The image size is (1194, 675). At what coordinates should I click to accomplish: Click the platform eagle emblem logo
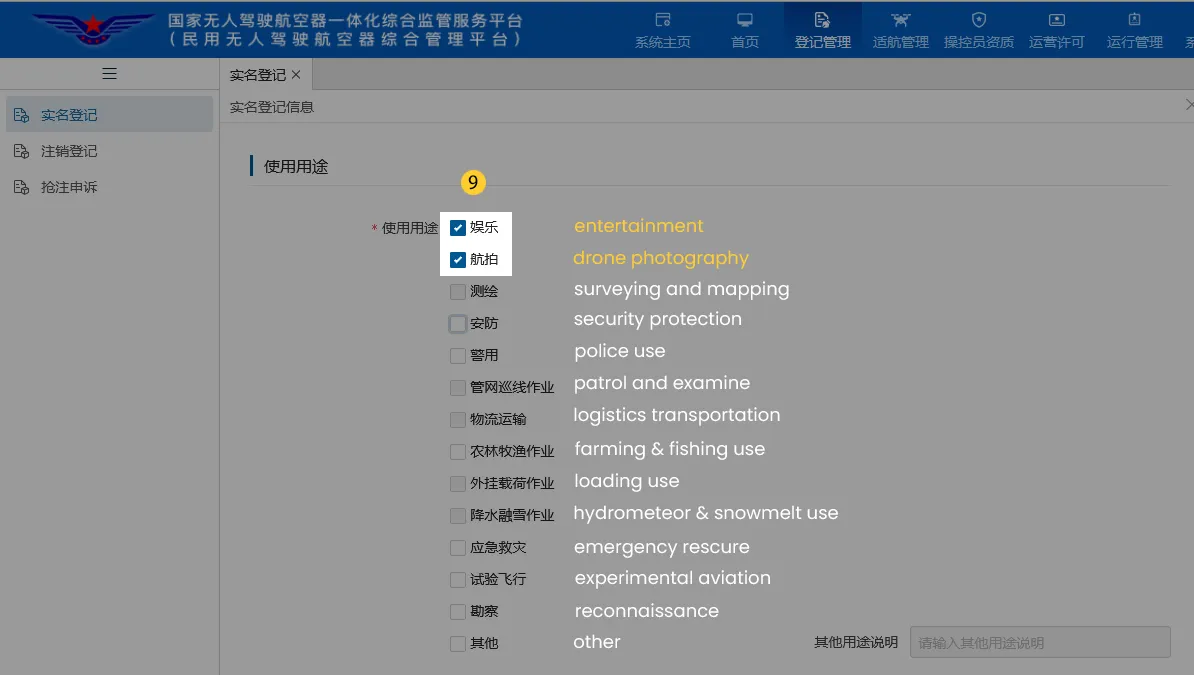(x=93, y=28)
